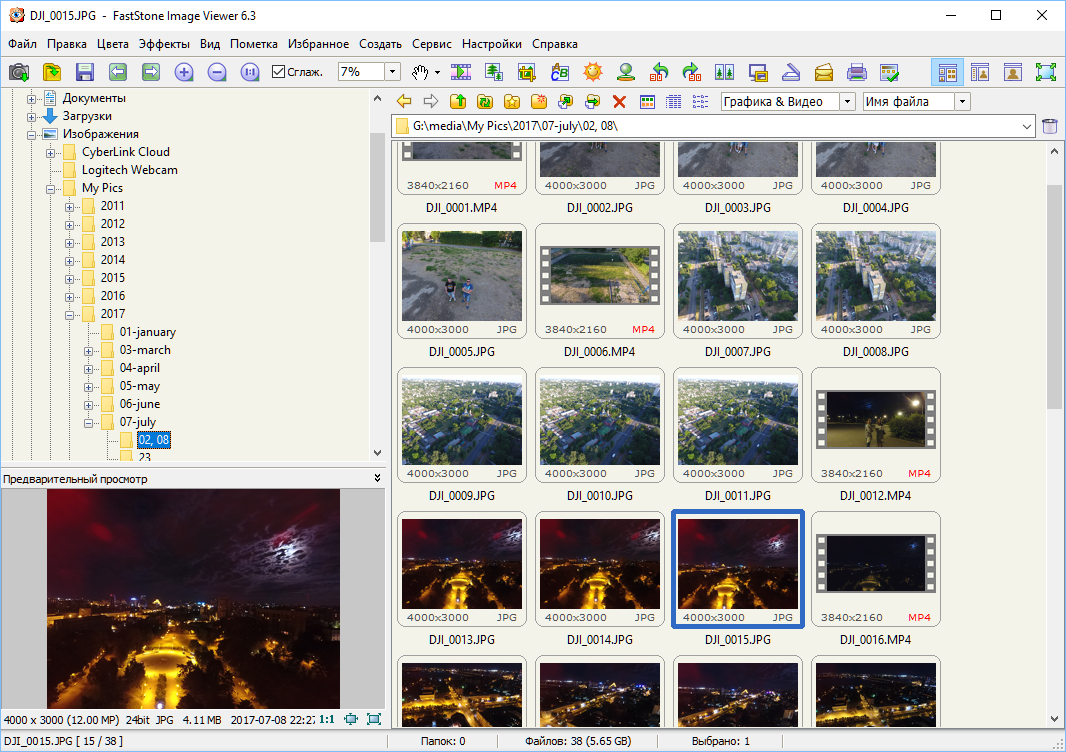Screen dimensions: 1066x752
Task: Click the red X delete icon
Action: click(619, 101)
